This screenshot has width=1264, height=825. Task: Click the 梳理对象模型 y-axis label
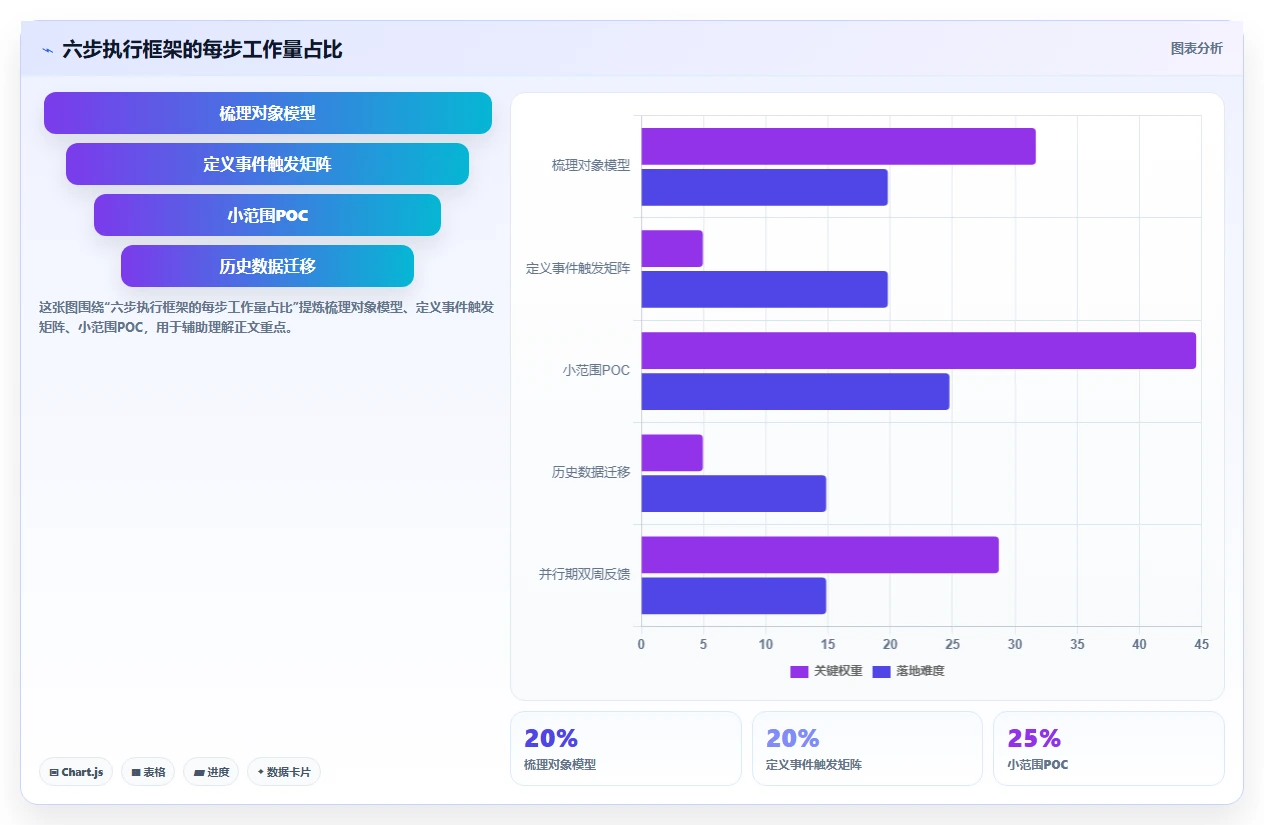pyautogui.click(x=591, y=166)
